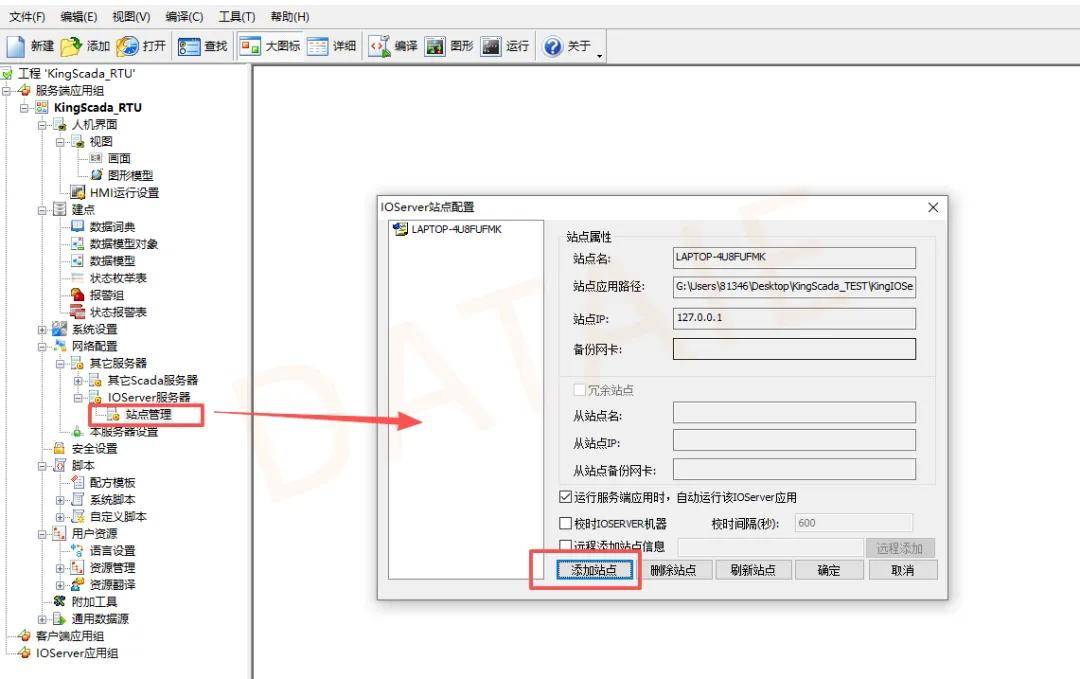Select the 附加工具 tools icon
This screenshot has height=679, width=1080.
(59, 601)
